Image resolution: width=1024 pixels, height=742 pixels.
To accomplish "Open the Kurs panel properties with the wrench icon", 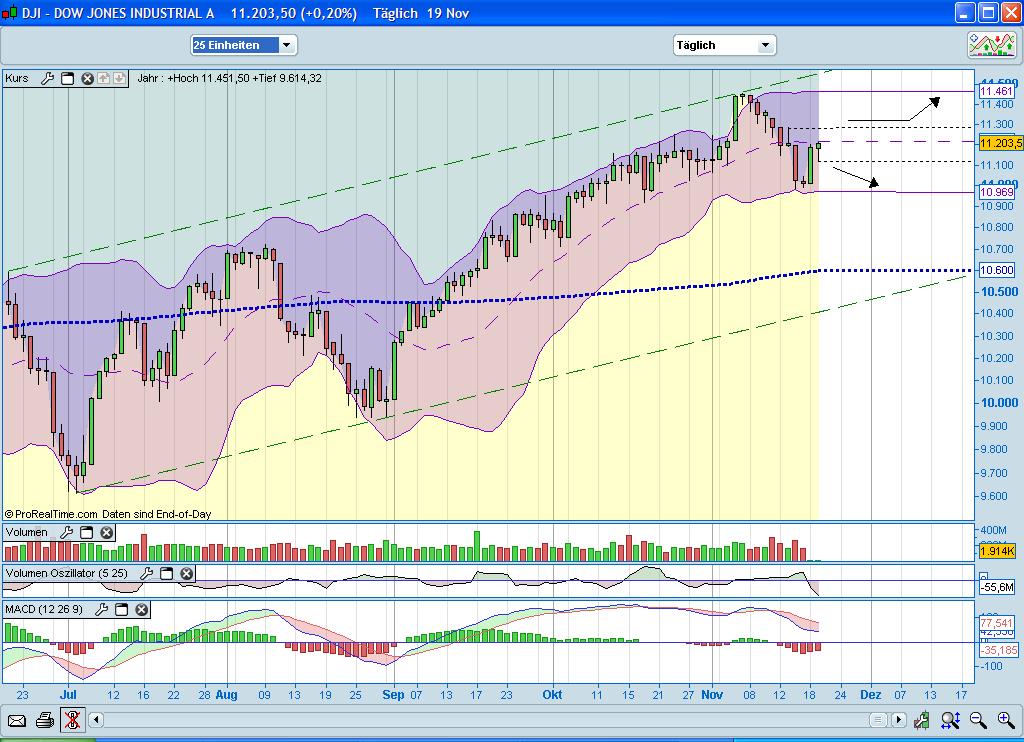I will coord(47,78).
